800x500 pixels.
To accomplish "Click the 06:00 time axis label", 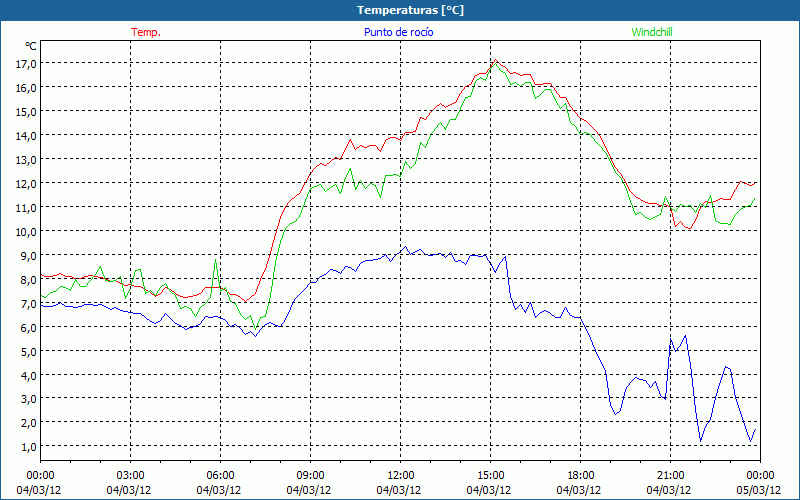I will pyautogui.click(x=220, y=476).
